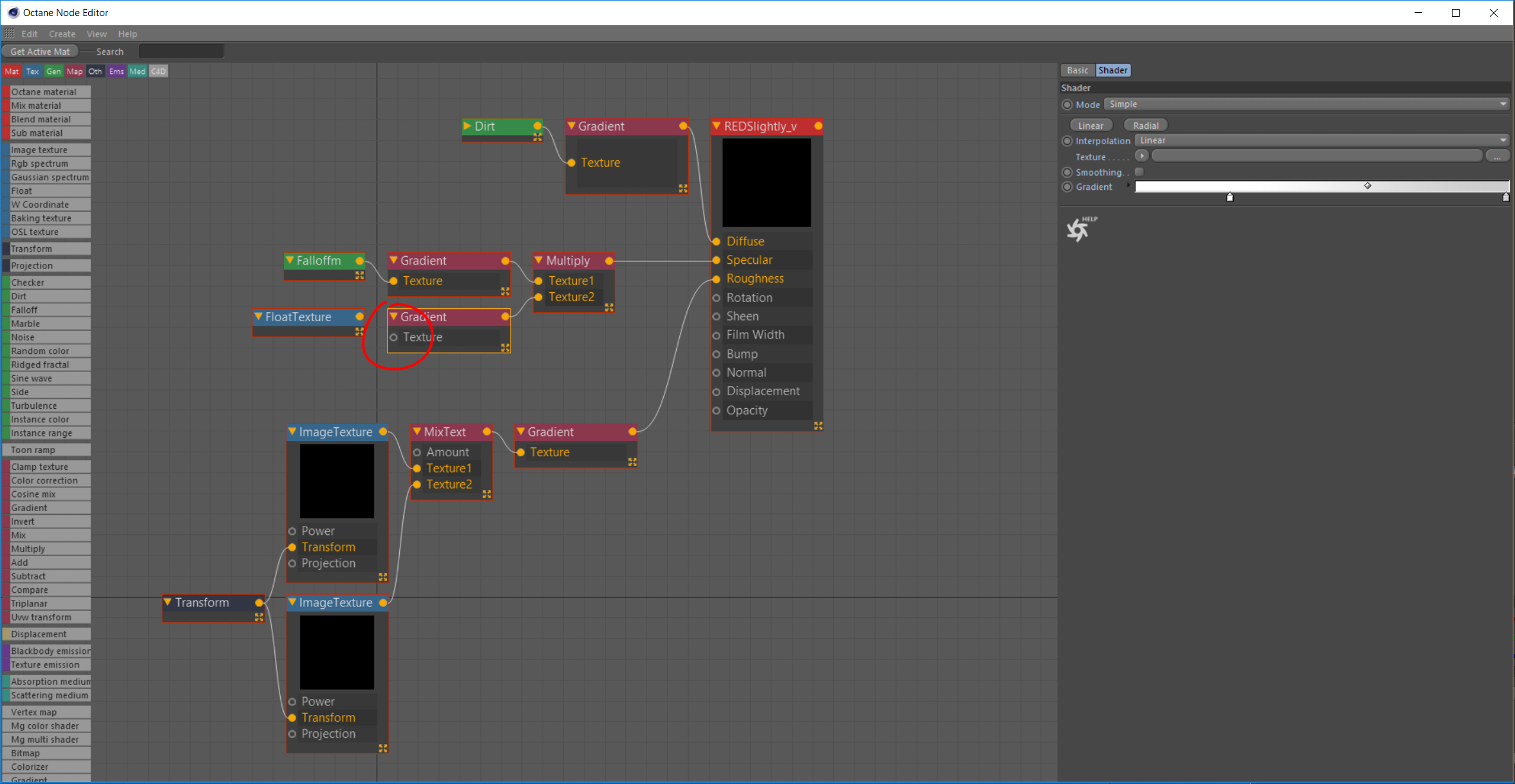Open the Mode Simple dropdown
The width and height of the screenshot is (1515, 784).
[1307, 104]
